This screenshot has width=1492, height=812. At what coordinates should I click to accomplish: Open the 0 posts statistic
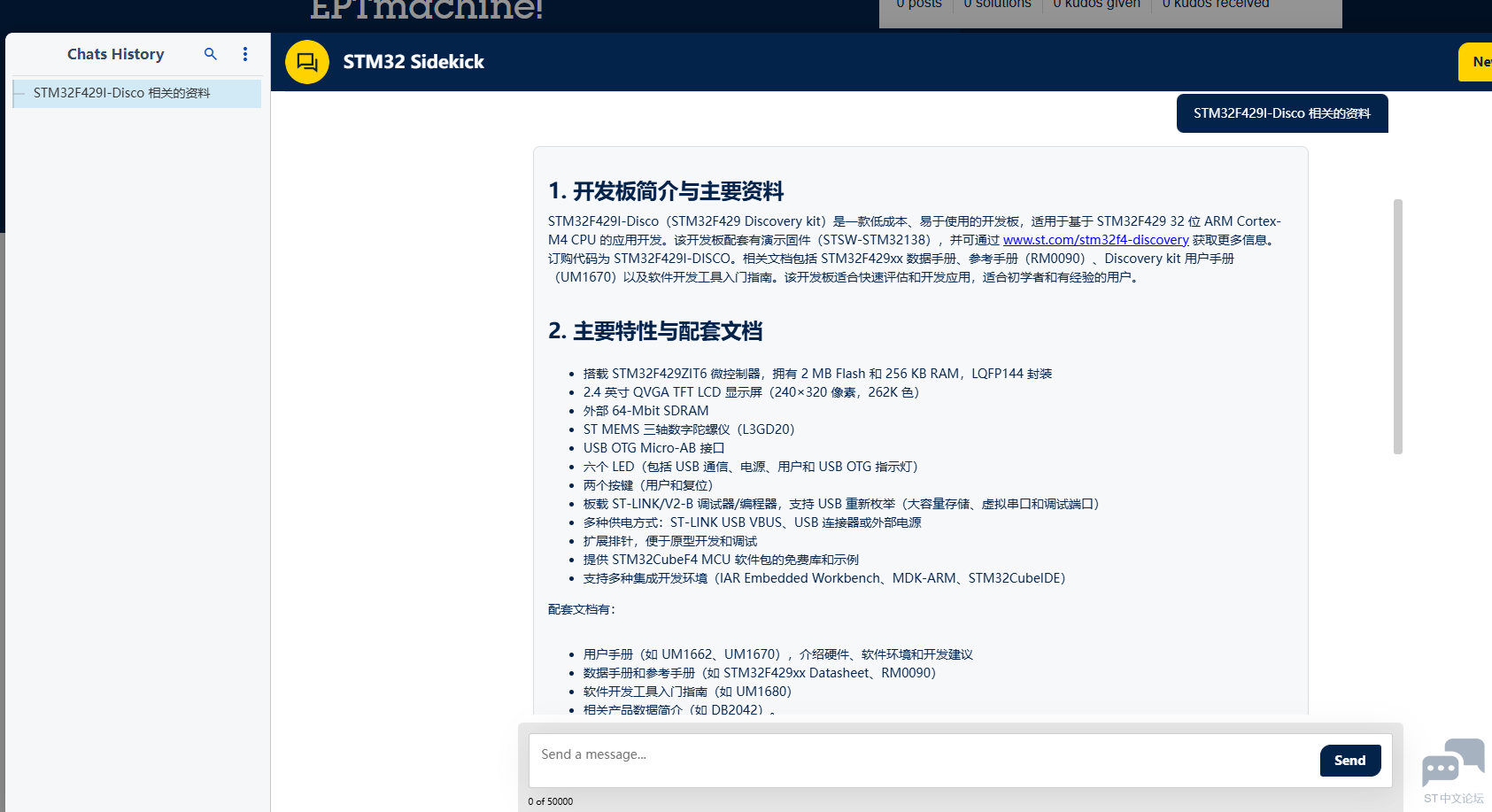click(x=919, y=5)
